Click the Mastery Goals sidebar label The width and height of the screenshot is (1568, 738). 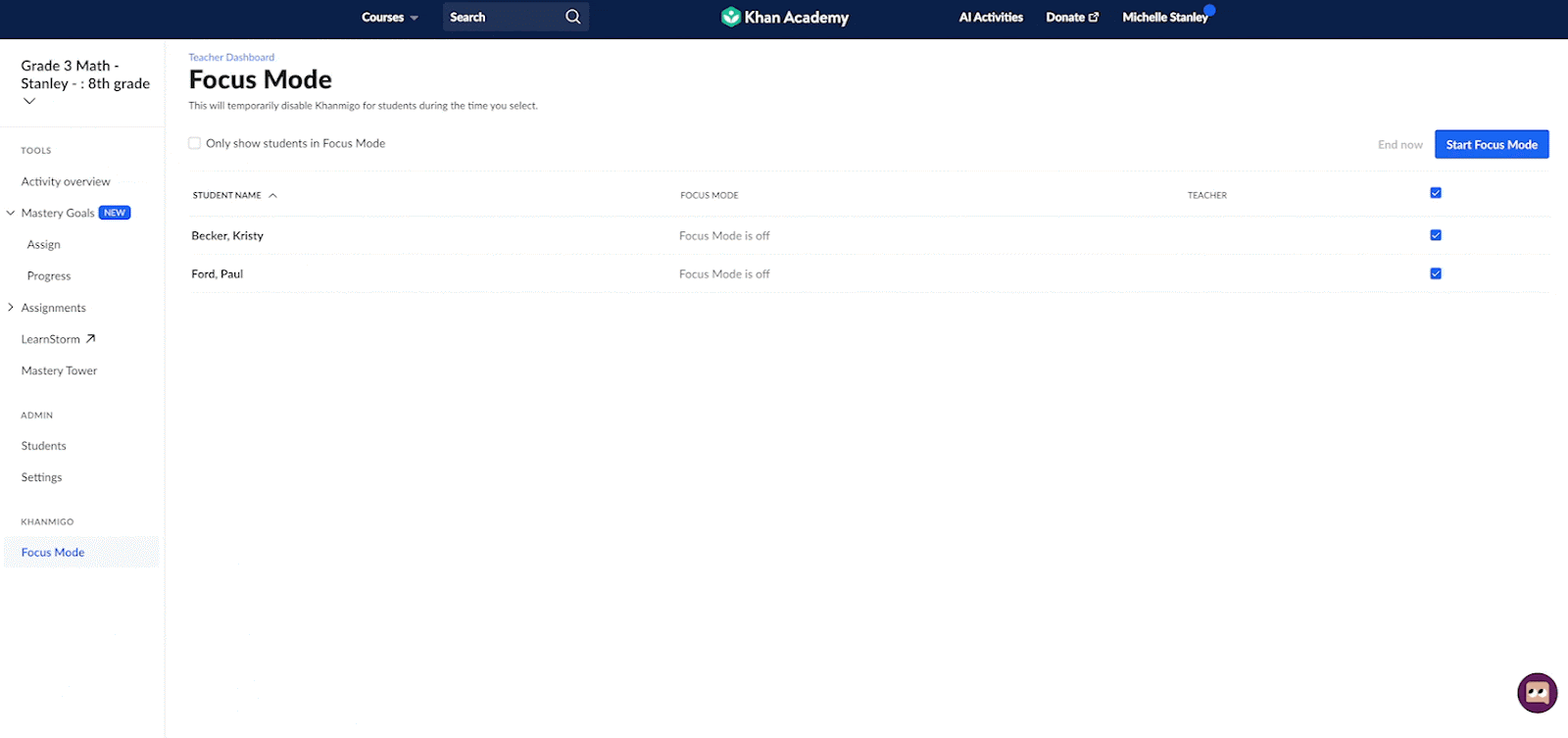click(58, 213)
